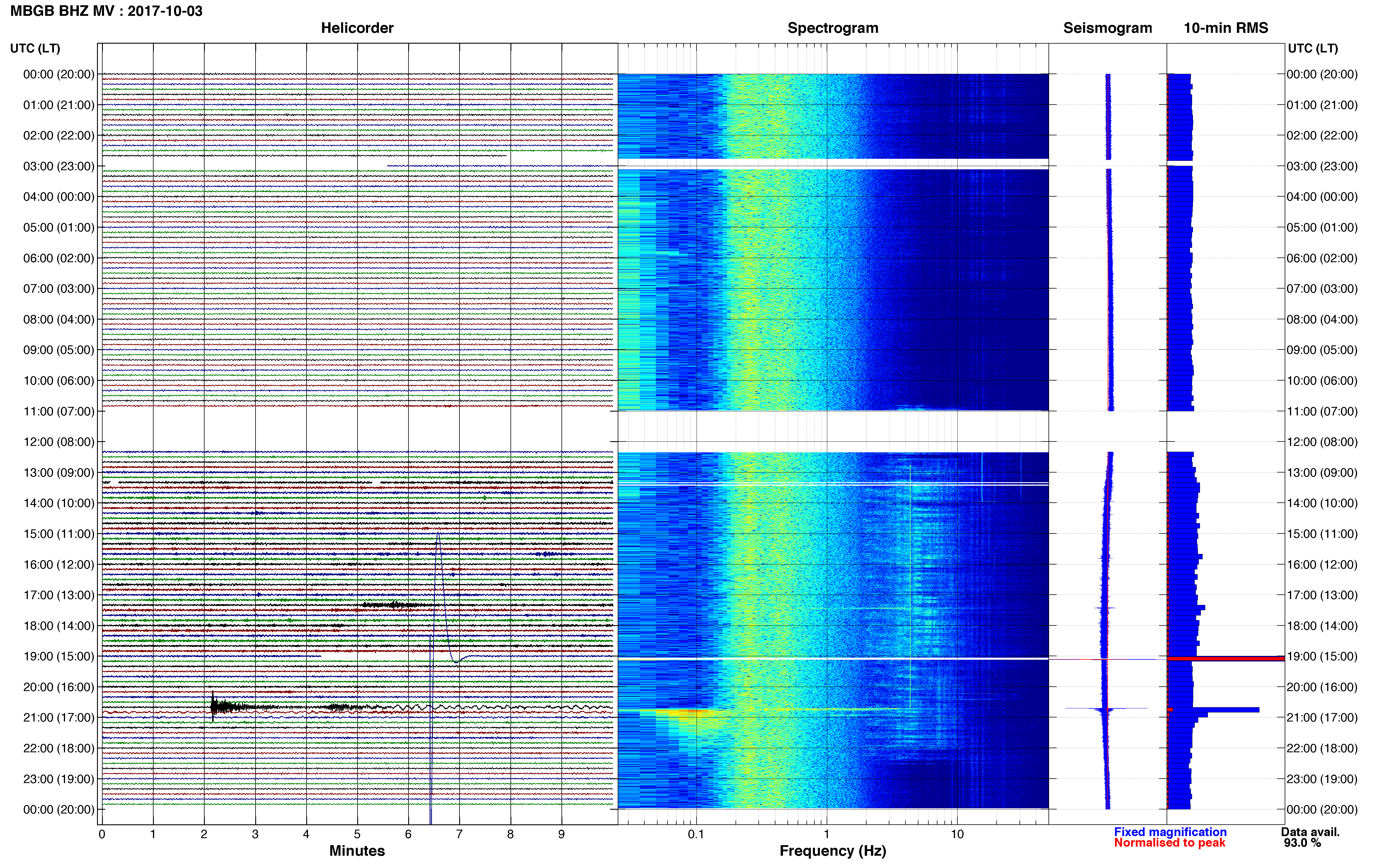The width and height of the screenshot is (1389, 868).
Task: Click the '9' tick on the Minutes axis
Action: pyautogui.click(x=561, y=834)
